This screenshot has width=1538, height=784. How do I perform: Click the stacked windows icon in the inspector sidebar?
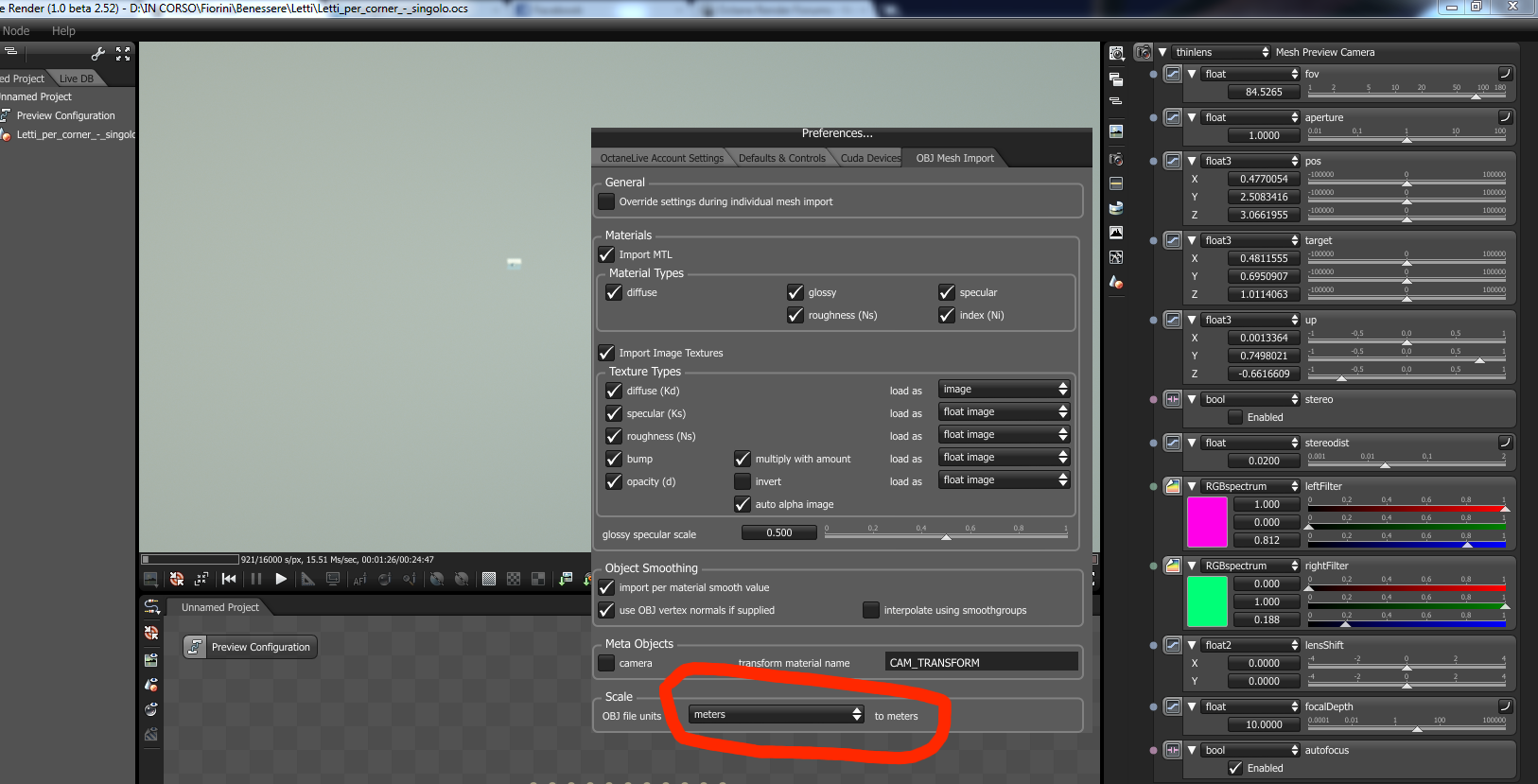click(x=1116, y=78)
